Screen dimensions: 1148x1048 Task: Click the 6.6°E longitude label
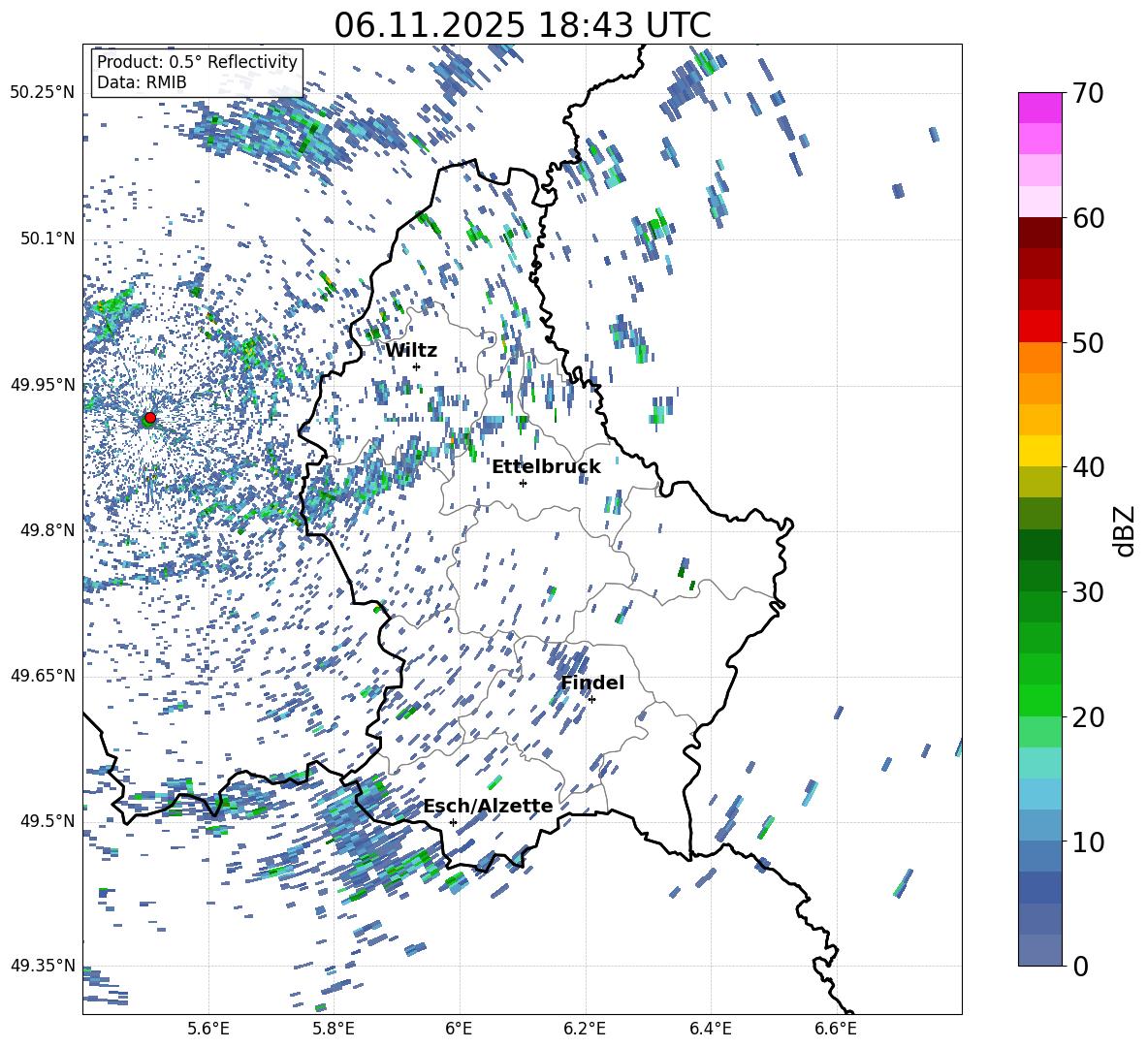pos(836,1029)
